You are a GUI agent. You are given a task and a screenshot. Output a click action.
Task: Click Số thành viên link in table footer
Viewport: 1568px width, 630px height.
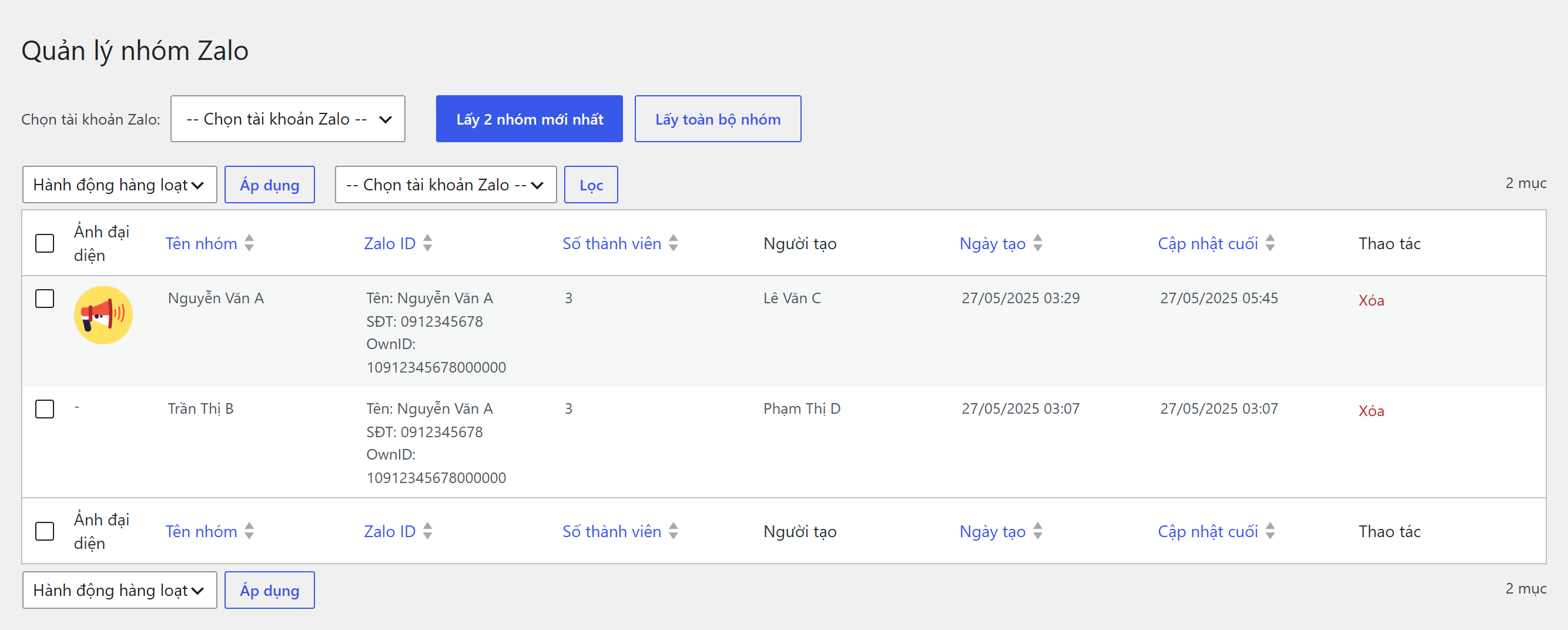pos(612,531)
